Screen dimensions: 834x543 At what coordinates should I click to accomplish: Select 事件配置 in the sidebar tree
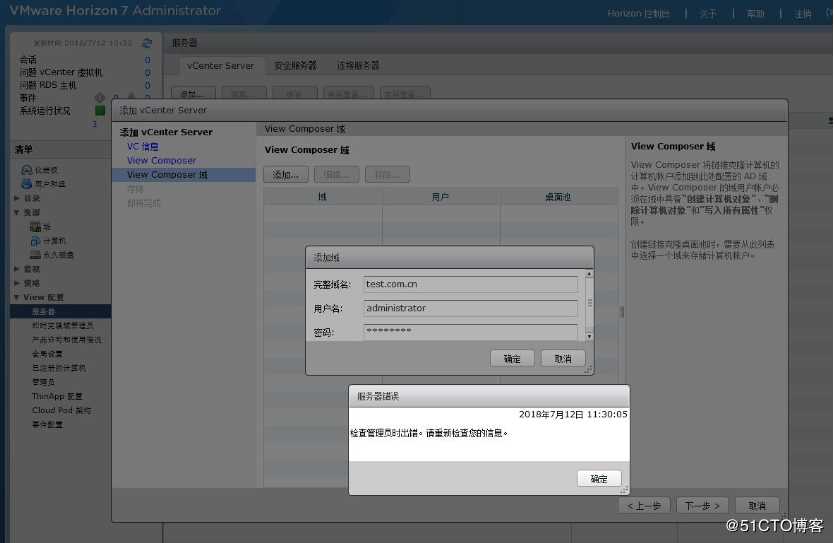click(47, 424)
